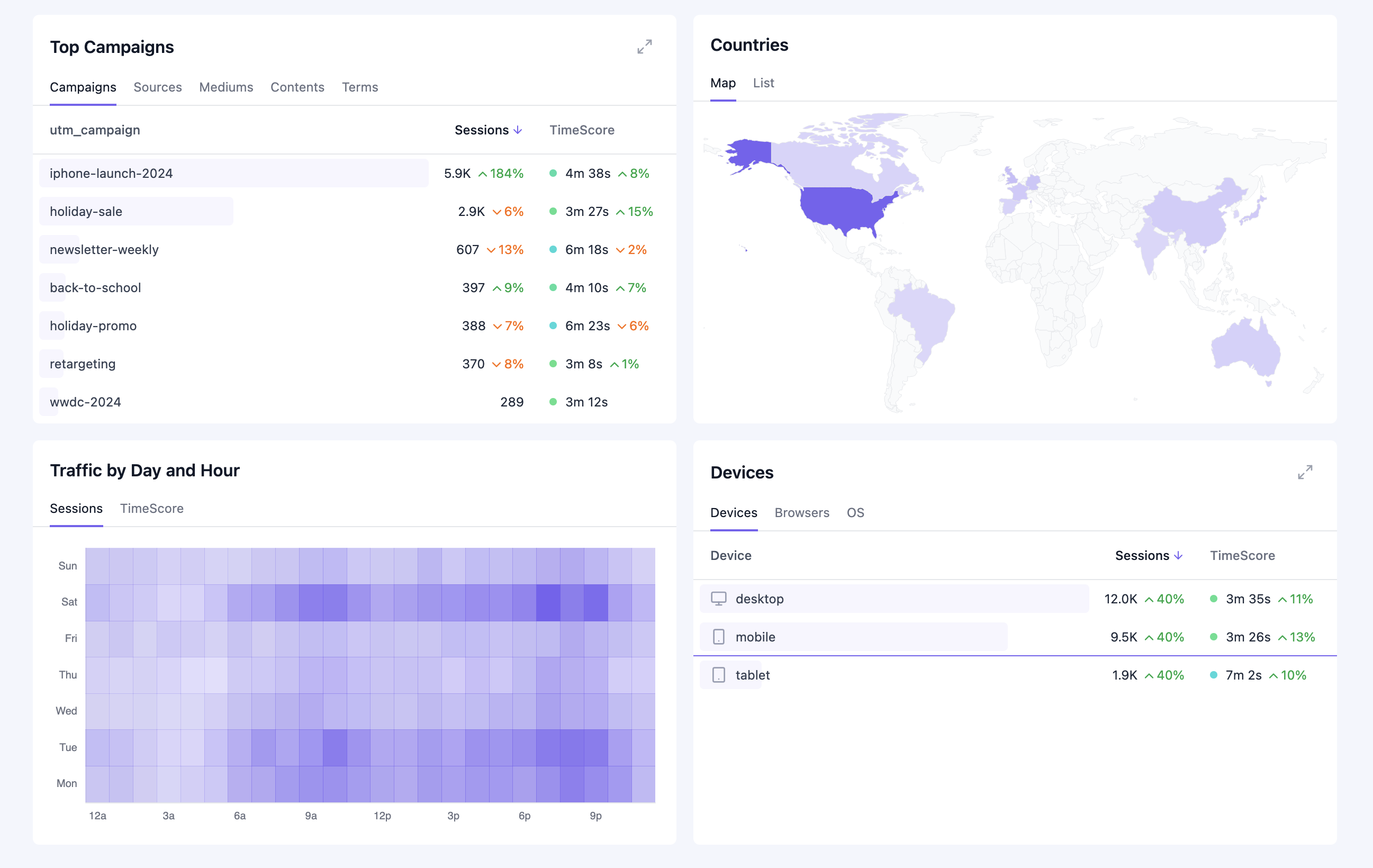The height and width of the screenshot is (868, 1373).
Task: Click 5.9K sessions value
Action: [x=457, y=174]
